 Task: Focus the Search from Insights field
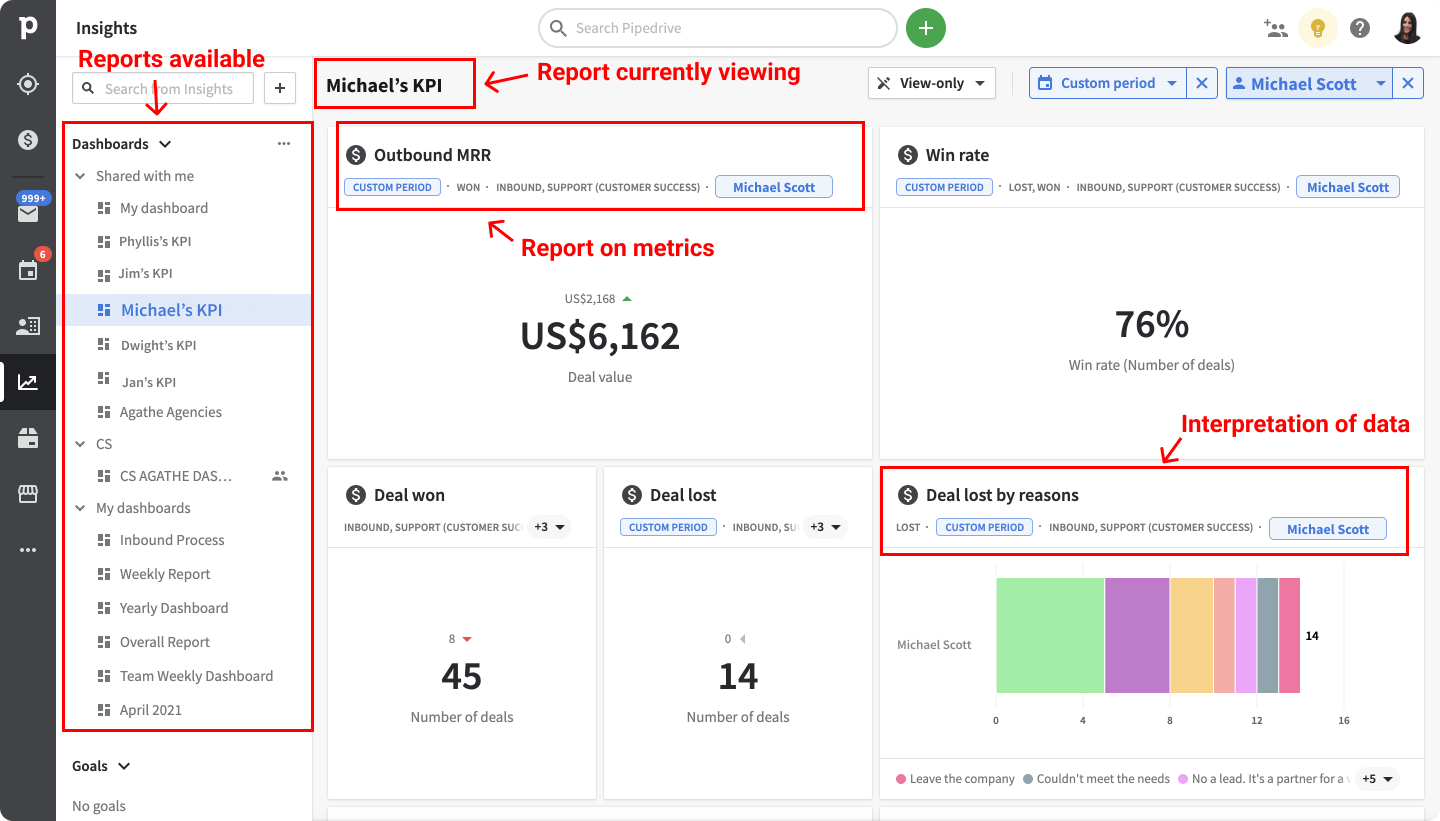point(163,88)
